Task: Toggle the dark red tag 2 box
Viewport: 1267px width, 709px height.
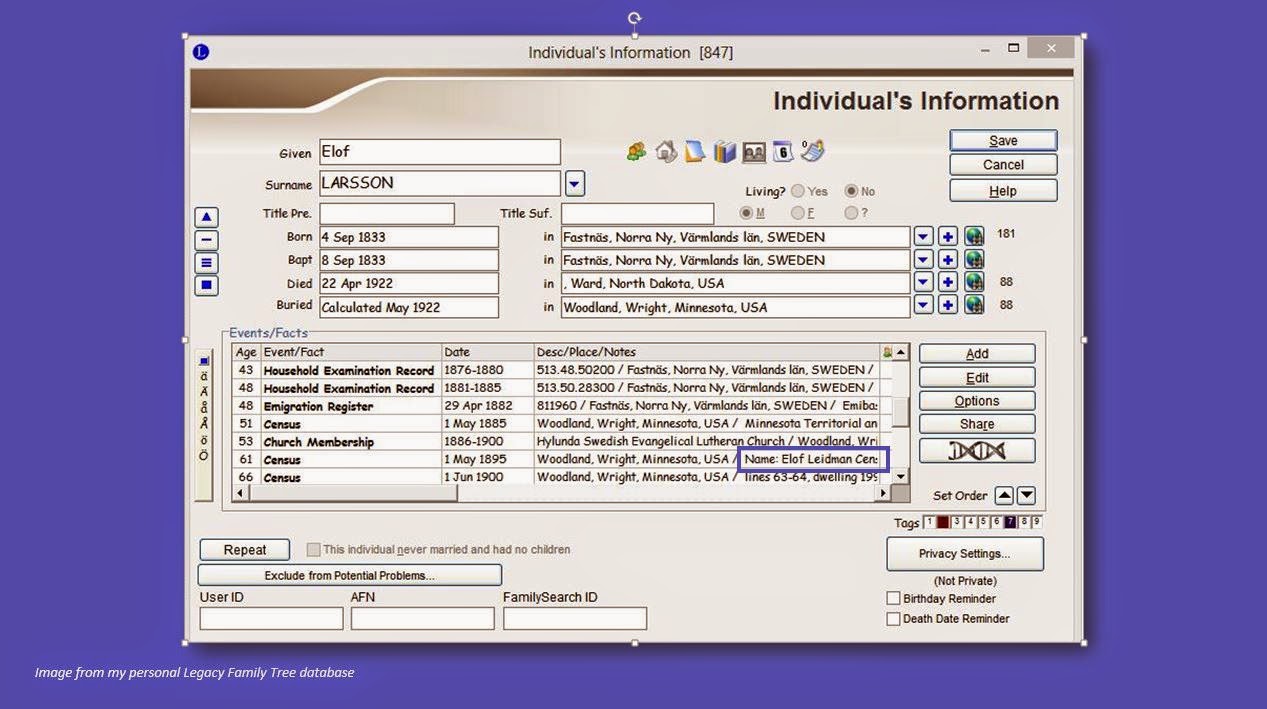Action: coord(943,523)
